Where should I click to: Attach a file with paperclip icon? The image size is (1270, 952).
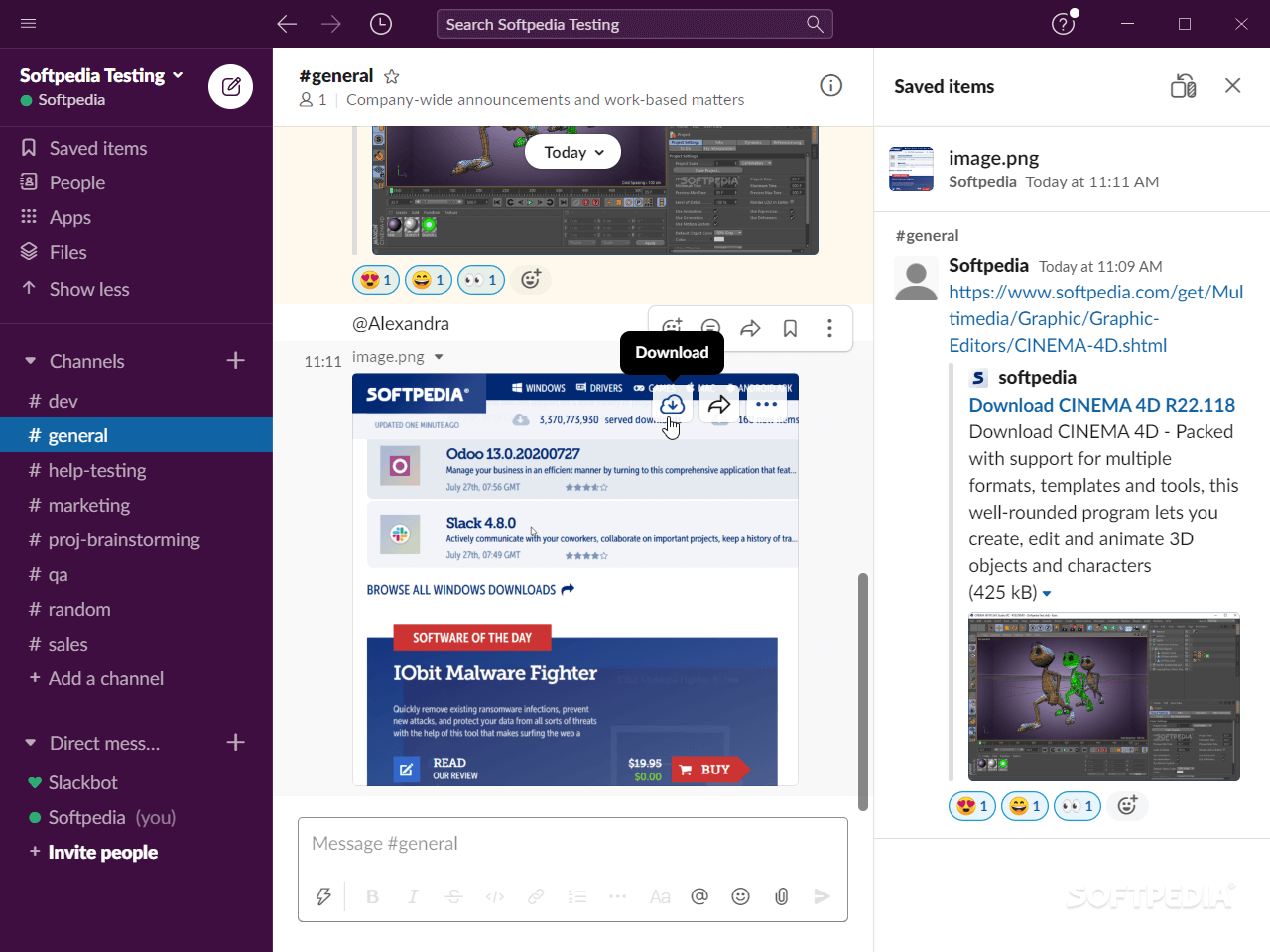[x=782, y=896]
